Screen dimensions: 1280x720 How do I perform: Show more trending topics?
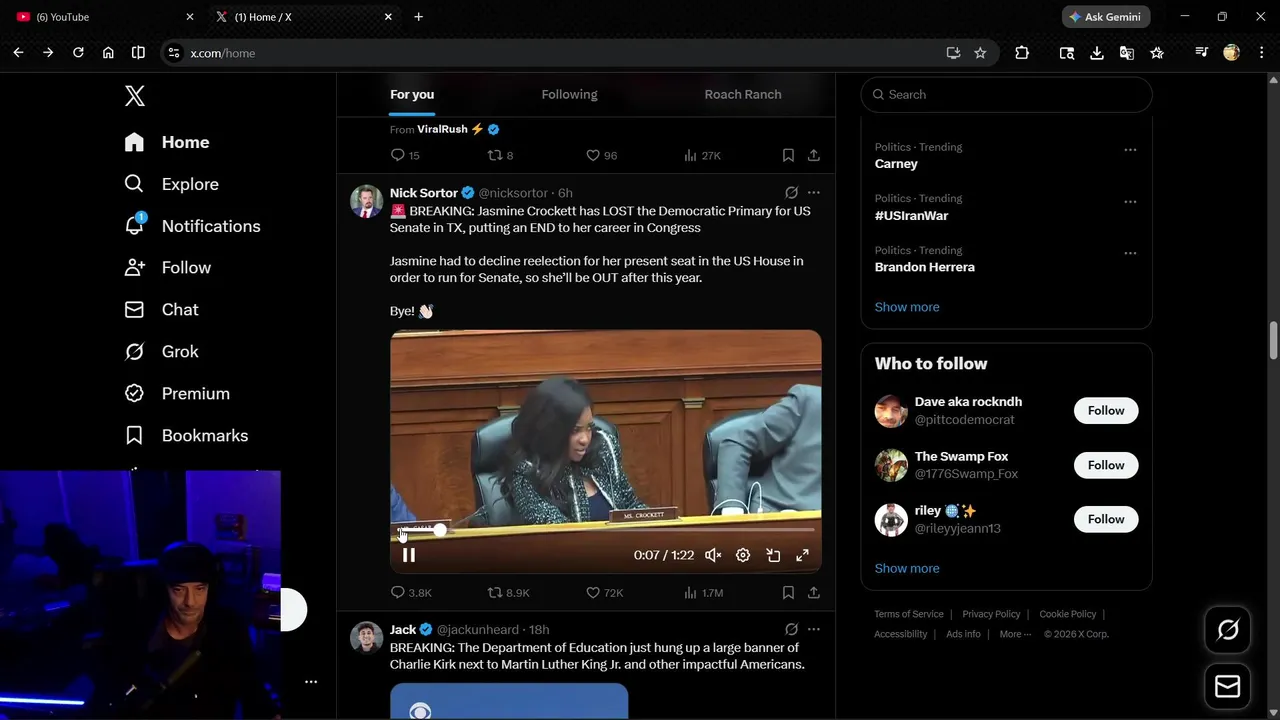pos(907,307)
